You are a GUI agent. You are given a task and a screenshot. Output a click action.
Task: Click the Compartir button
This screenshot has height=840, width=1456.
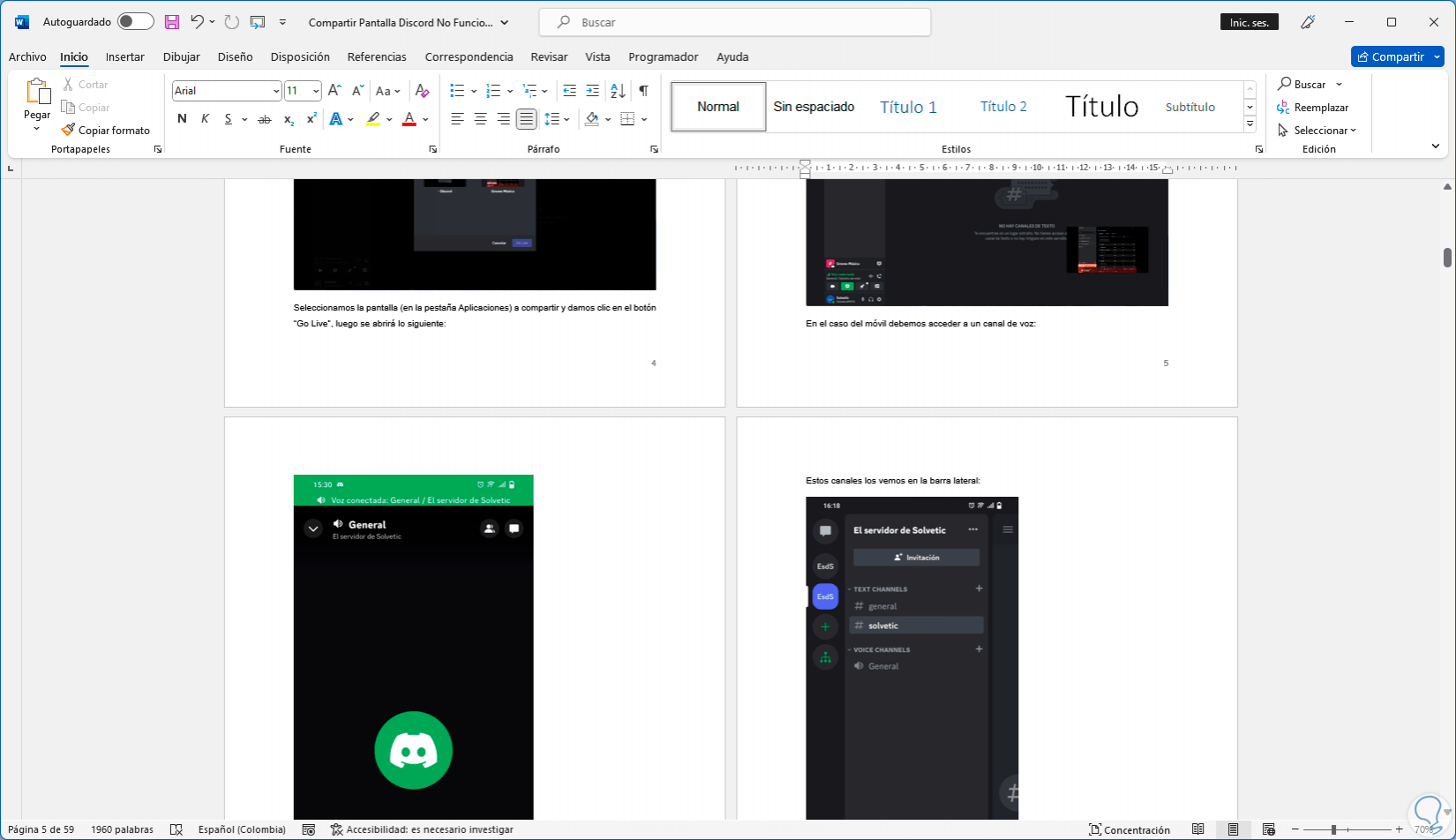coord(1390,56)
